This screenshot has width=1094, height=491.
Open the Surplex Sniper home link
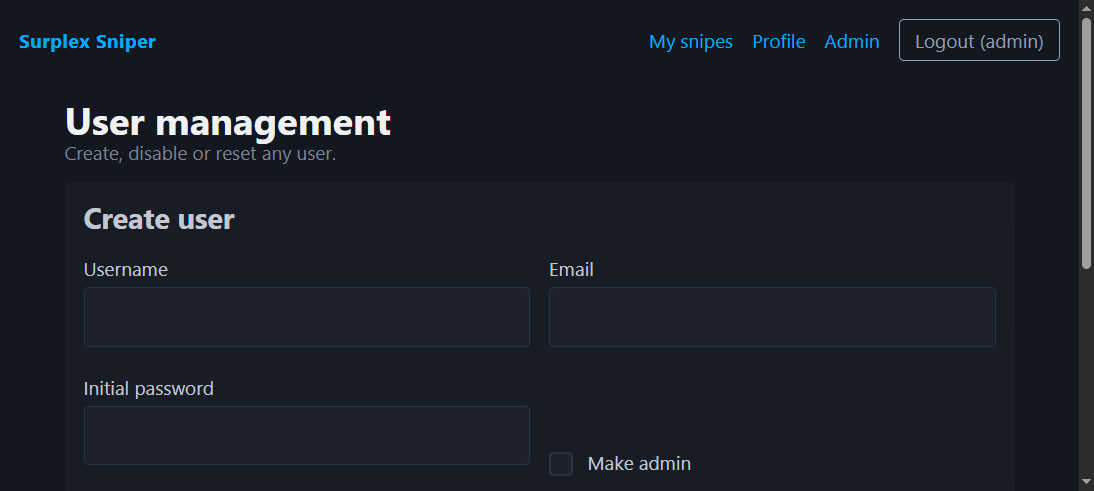click(87, 42)
